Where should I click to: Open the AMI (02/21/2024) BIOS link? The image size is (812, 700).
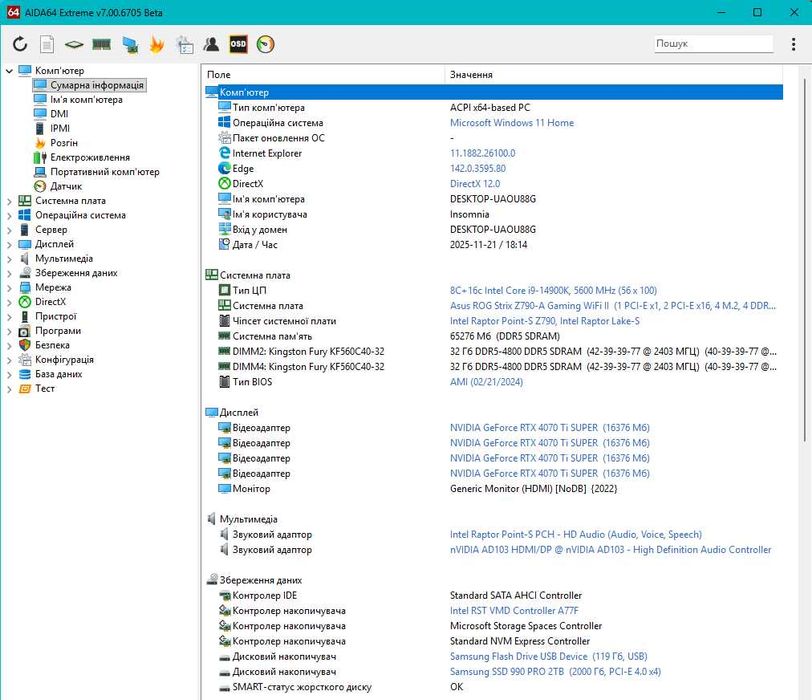click(x=486, y=382)
